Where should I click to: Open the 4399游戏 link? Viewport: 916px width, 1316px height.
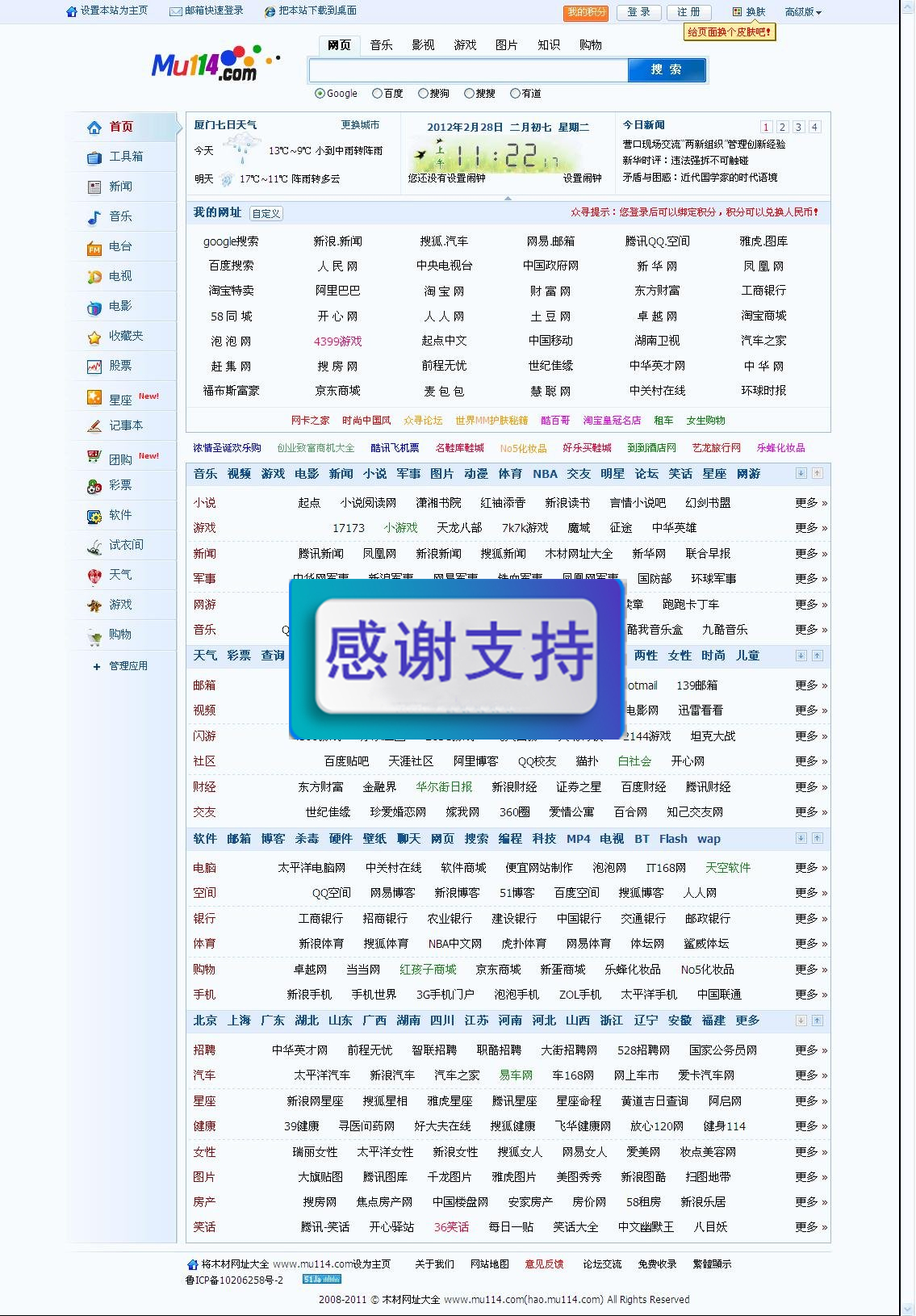(x=338, y=342)
